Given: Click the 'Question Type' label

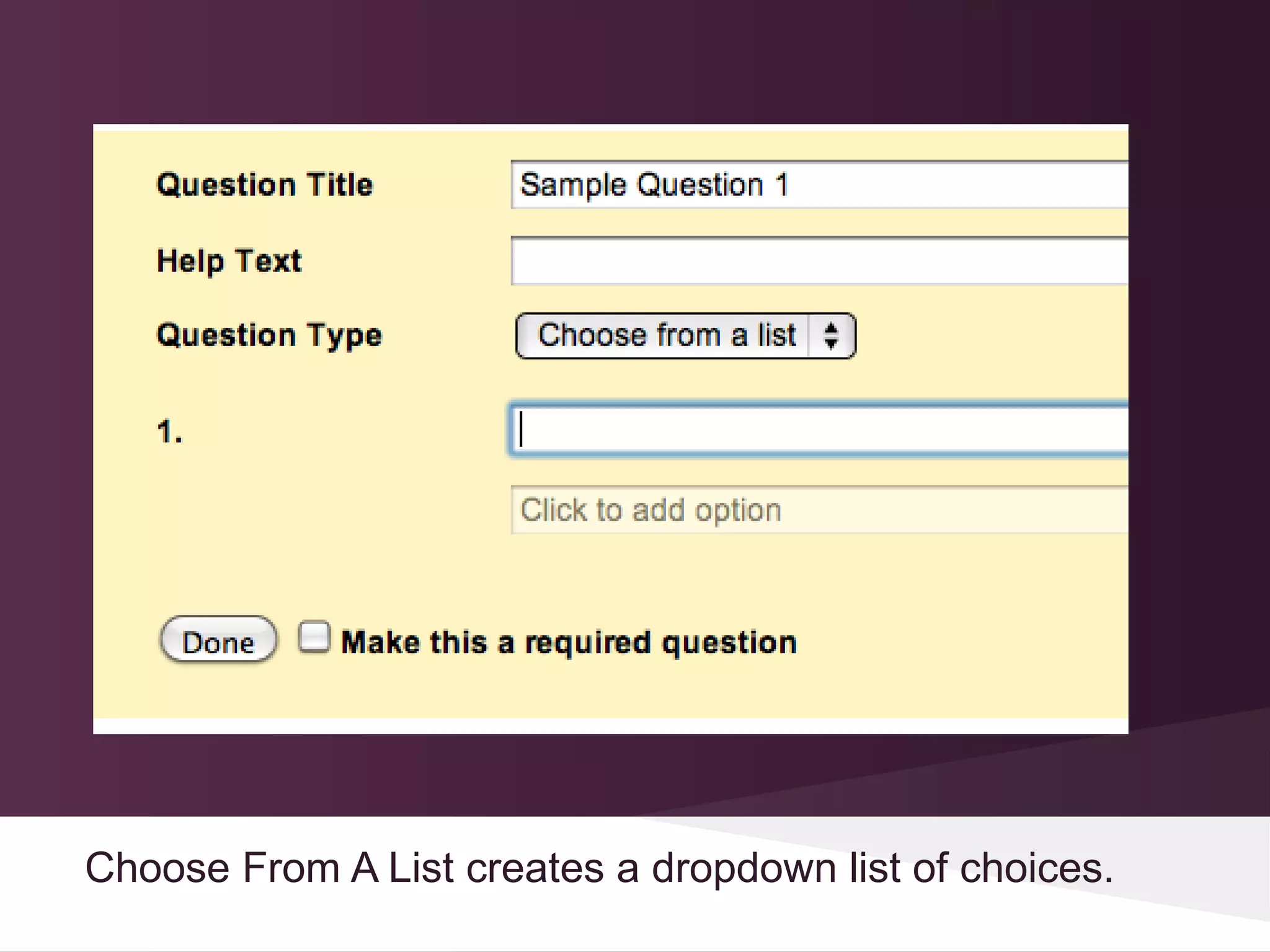Looking at the screenshot, I should [269, 335].
